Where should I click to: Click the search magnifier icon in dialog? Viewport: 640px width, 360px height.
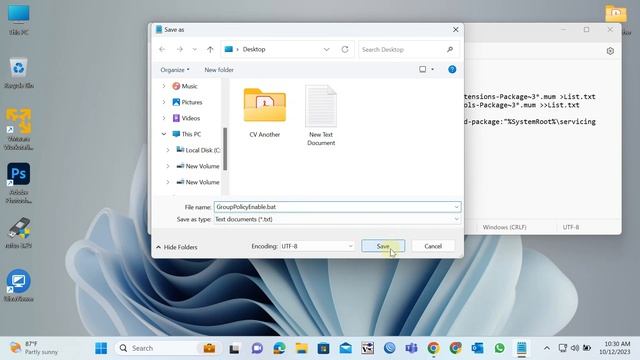click(x=450, y=49)
